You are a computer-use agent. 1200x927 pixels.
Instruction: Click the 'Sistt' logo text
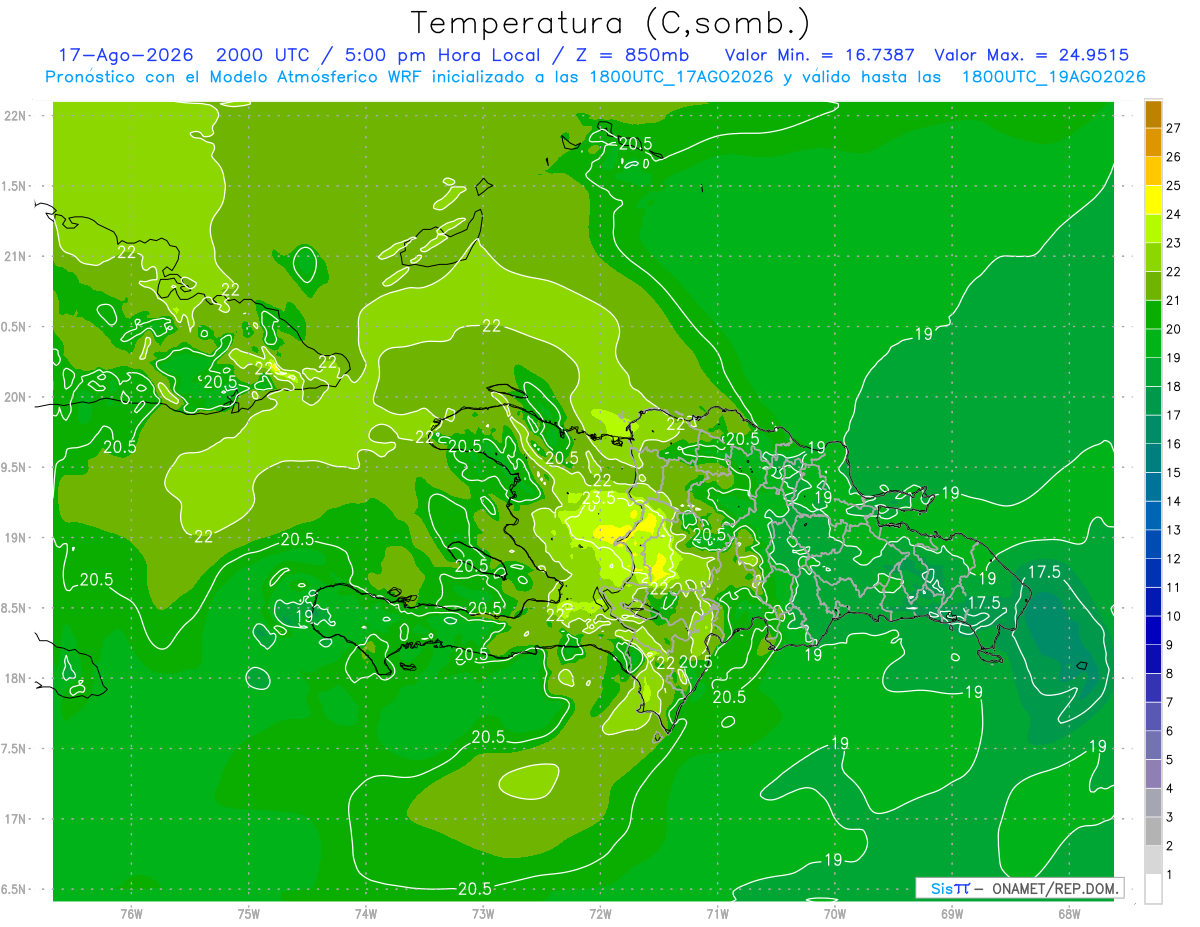[x=949, y=888]
